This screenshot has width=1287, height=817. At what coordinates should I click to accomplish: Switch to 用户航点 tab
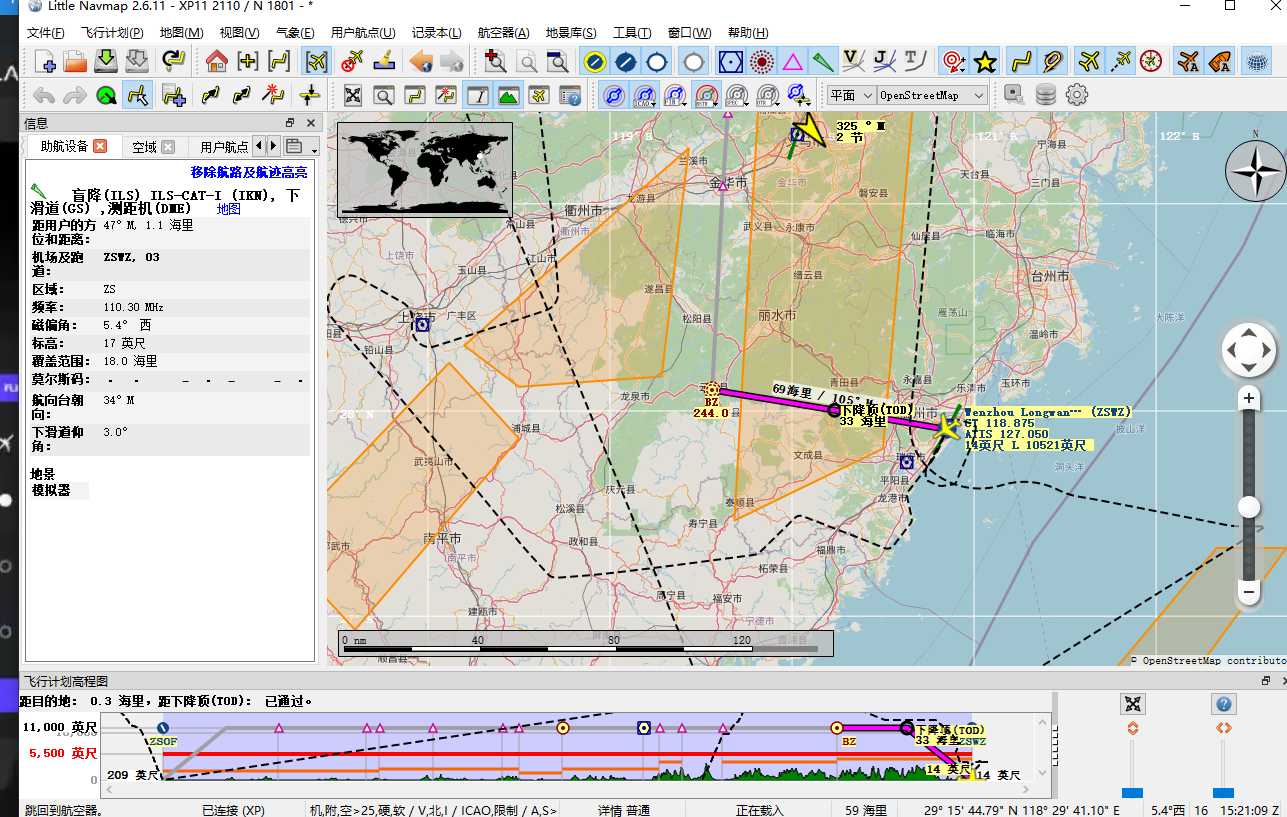click(224, 147)
